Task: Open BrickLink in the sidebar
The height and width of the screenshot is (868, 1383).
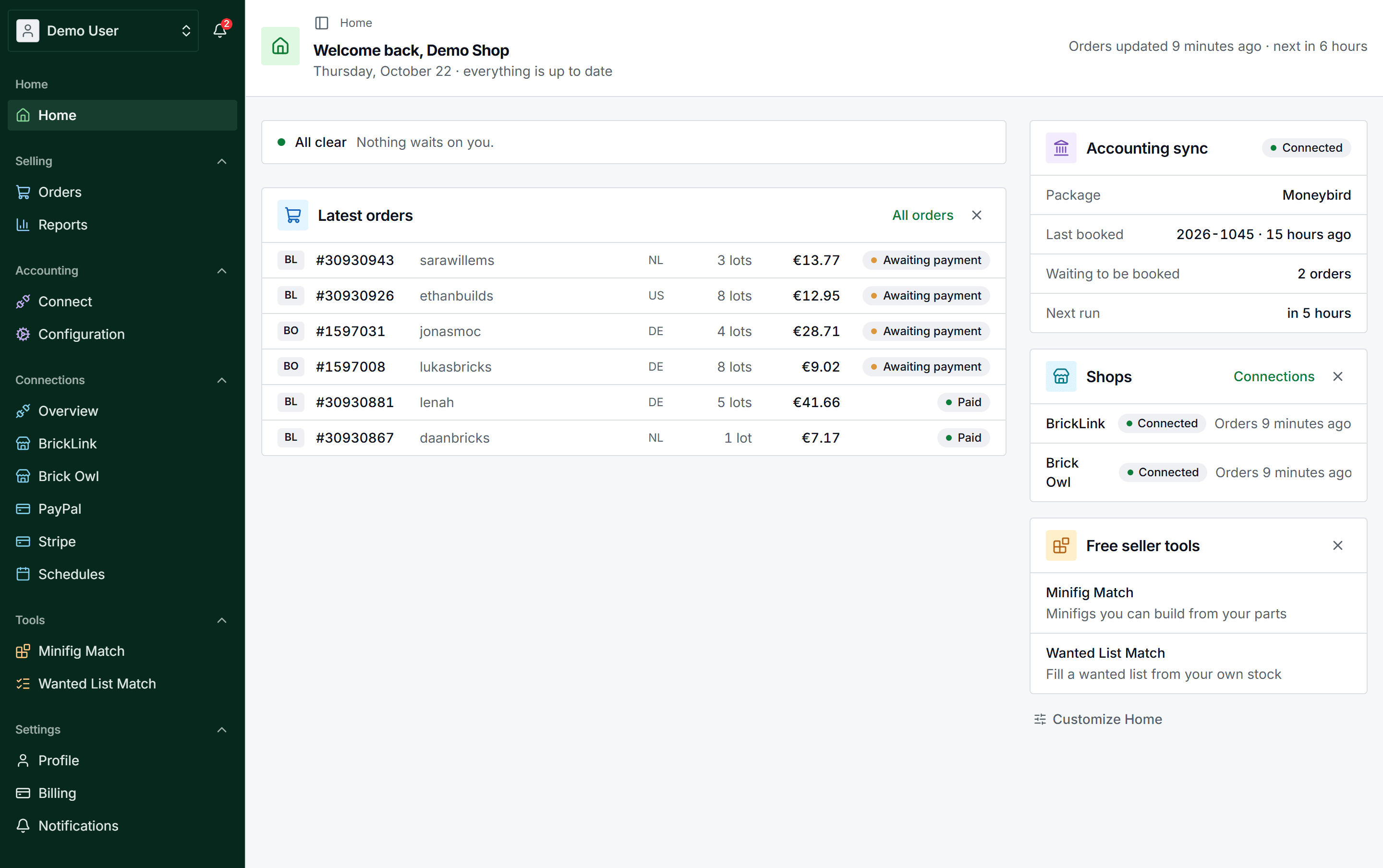Action: pos(122,444)
